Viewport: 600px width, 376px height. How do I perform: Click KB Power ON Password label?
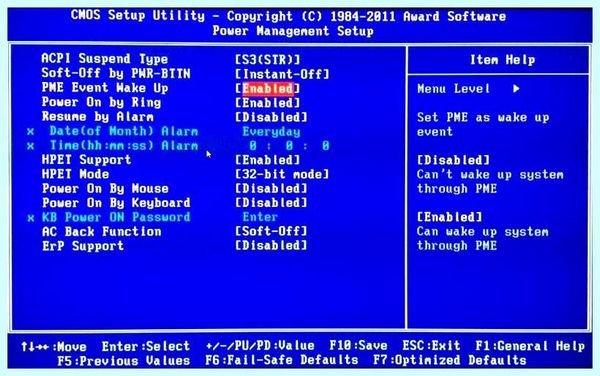116,217
